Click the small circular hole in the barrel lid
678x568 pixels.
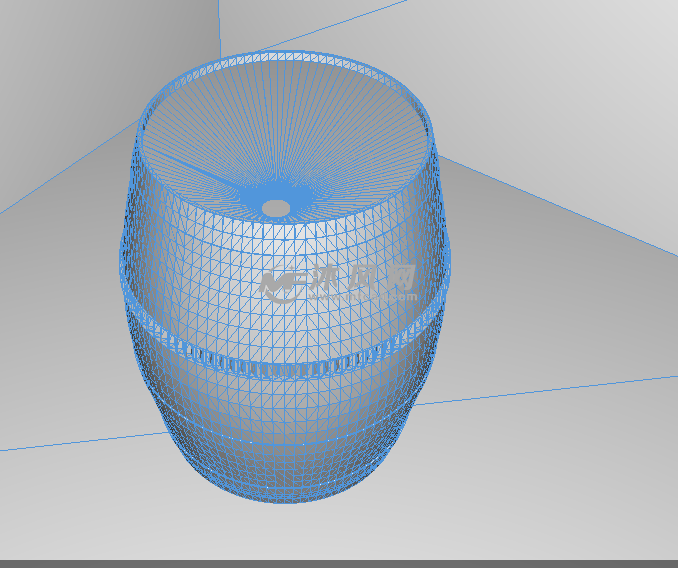click(x=277, y=208)
